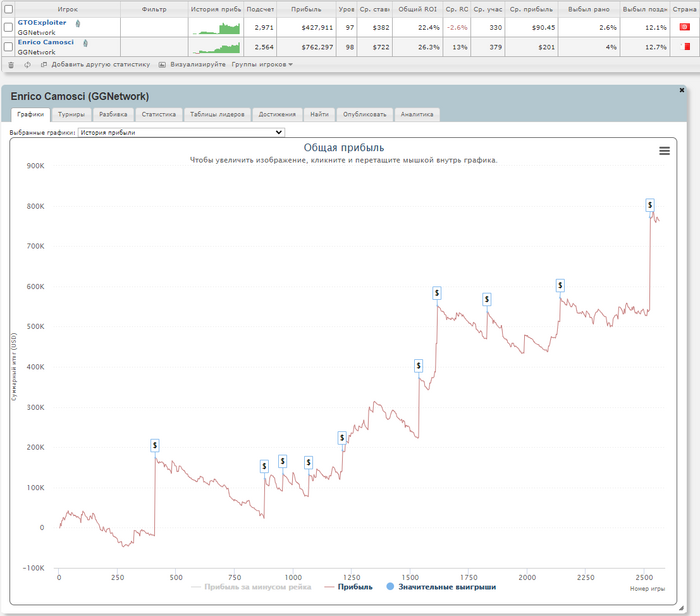This screenshot has height=616, width=700.
Task: Click Enrico Camosci profit history sparkline
Action: (x=216, y=48)
